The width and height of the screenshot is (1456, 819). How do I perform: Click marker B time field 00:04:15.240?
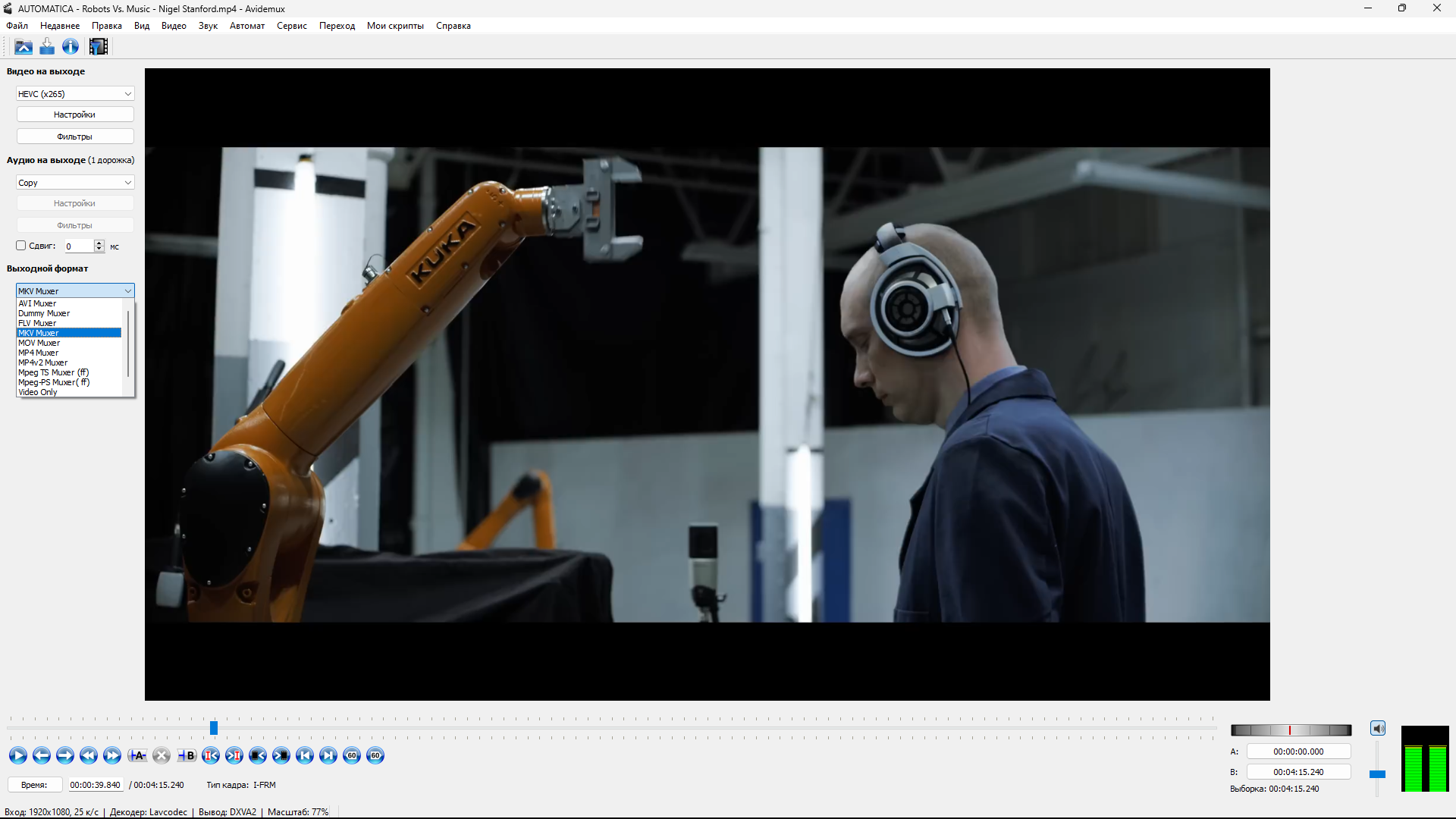(1298, 772)
